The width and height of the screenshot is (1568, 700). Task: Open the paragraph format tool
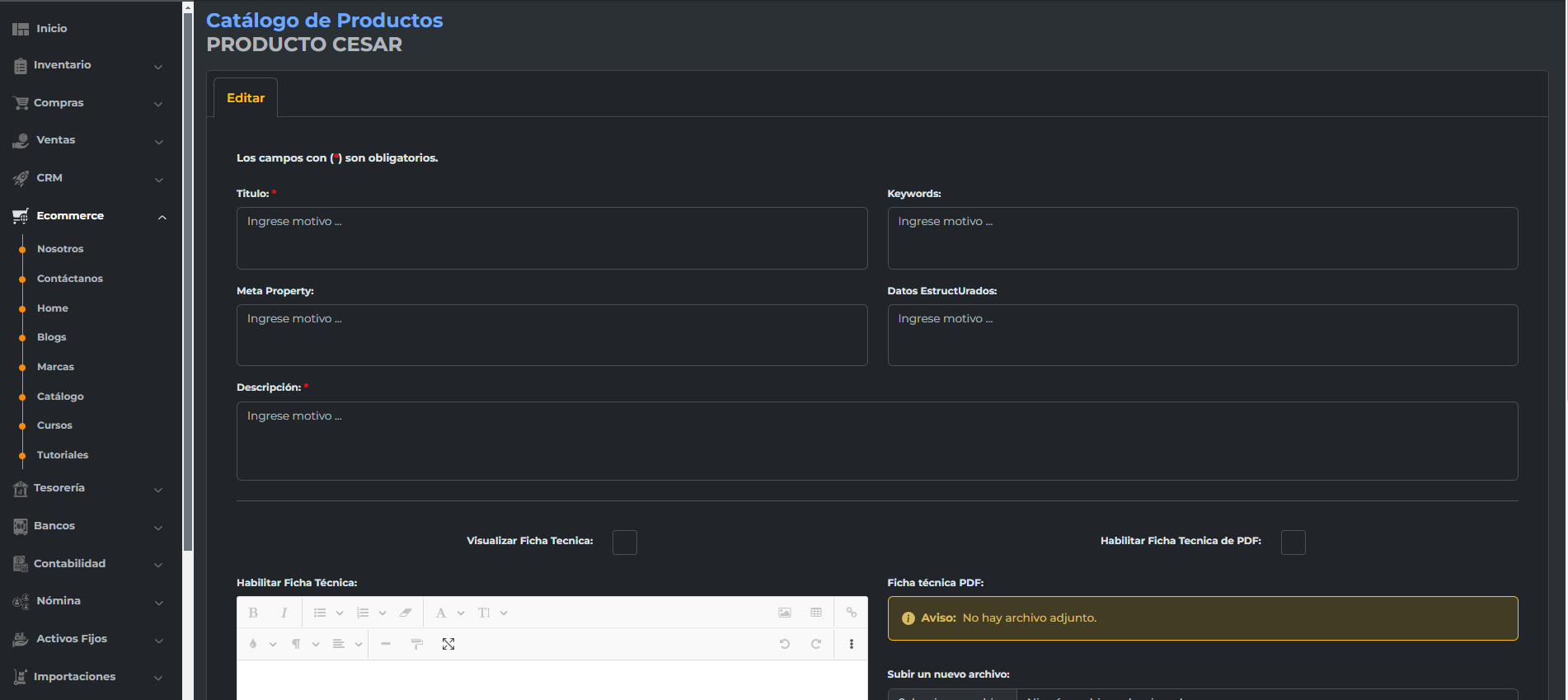(296, 644)
